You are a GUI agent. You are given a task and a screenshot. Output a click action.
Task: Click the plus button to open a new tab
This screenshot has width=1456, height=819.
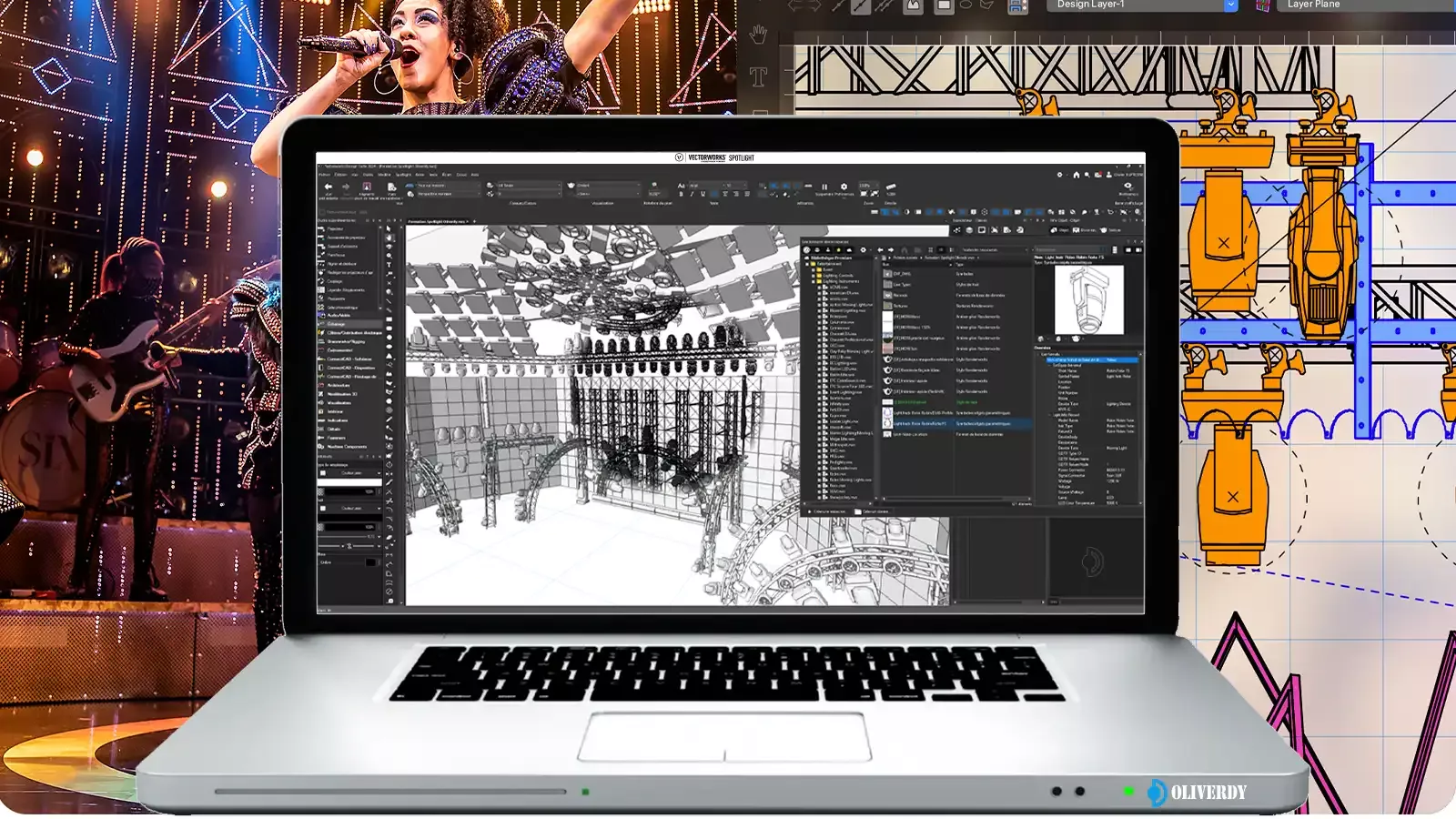pyautogui.click(x=474, y=222)
